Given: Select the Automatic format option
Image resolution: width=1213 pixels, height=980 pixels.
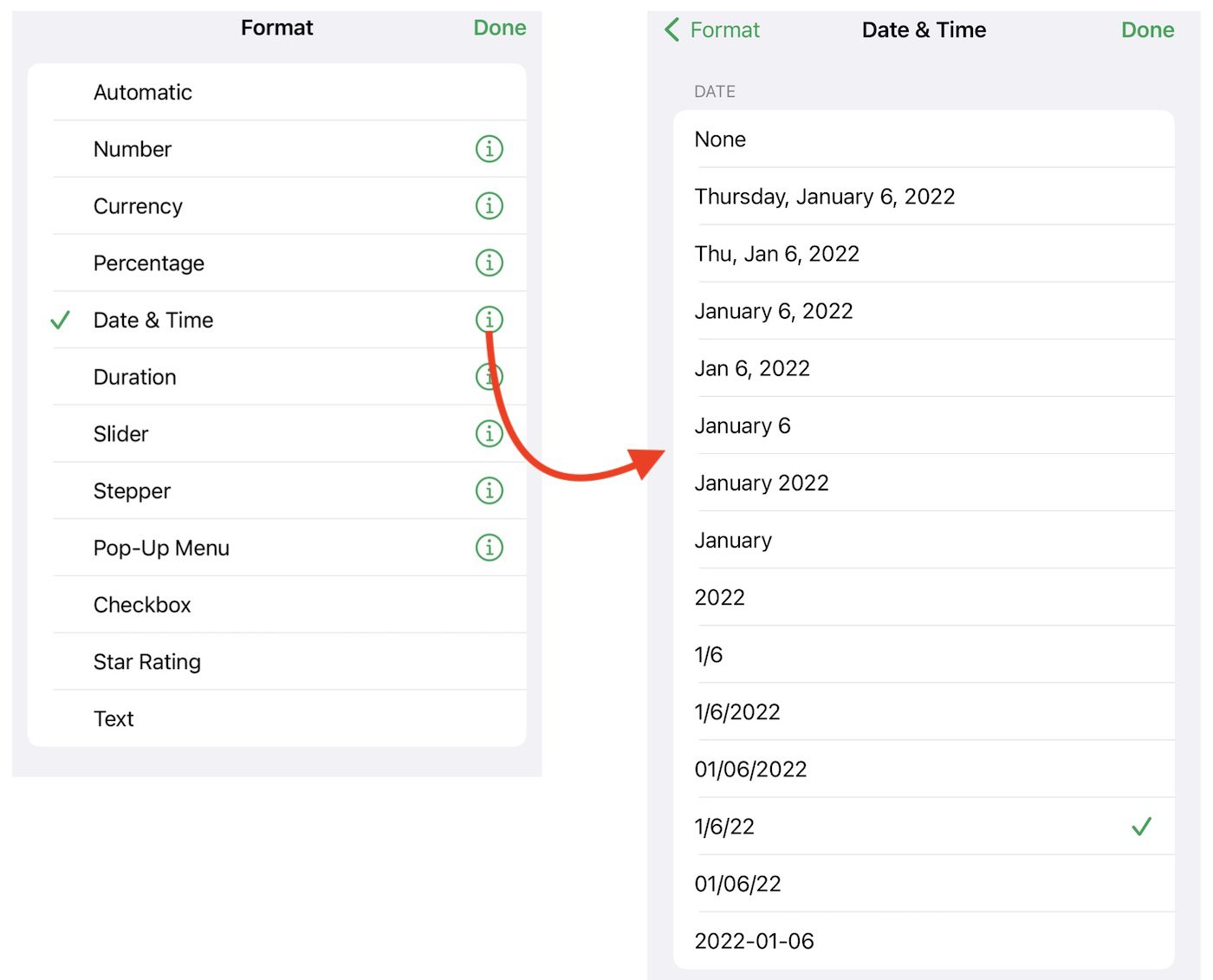Looking at the screenshot, I should pyautogui.click(x=143, y=93).
